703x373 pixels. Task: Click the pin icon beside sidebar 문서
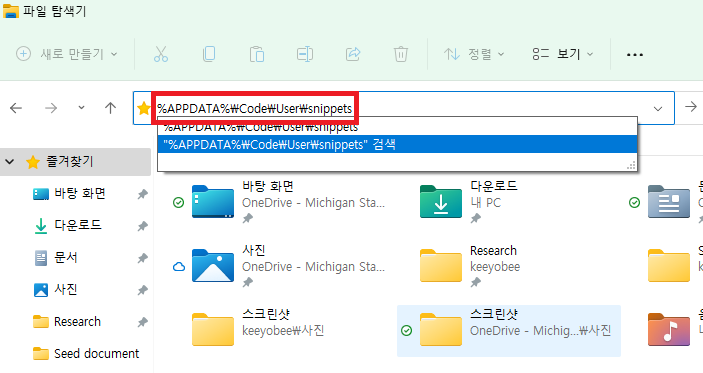[x=142, y=258]
